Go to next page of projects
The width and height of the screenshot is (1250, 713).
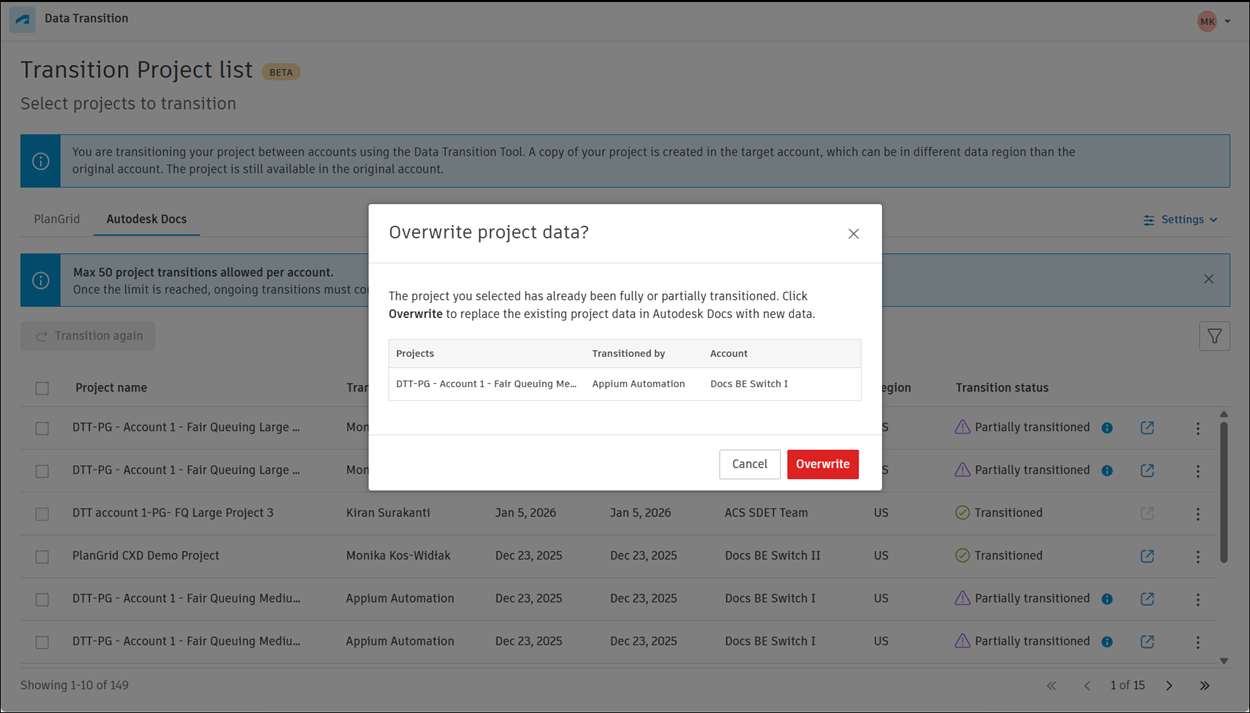[x=1169, y=686]
